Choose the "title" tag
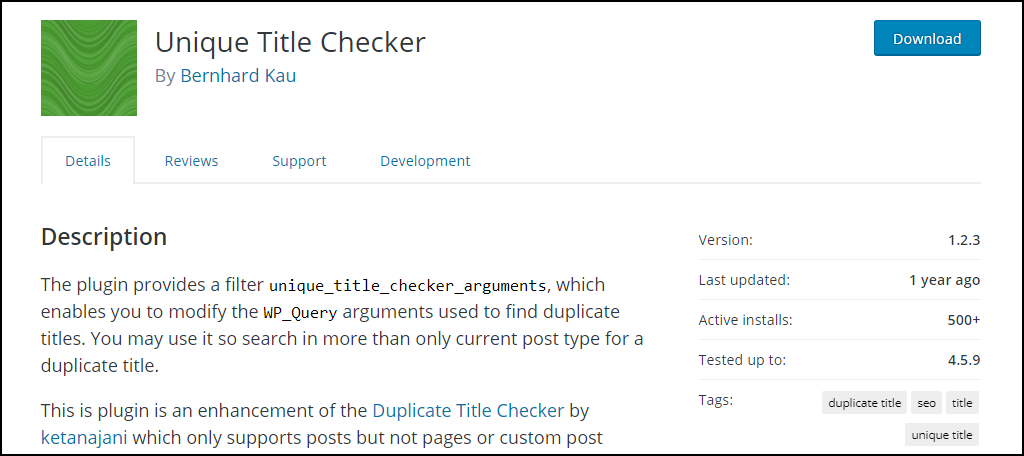This screenshot has width=1024, height=456. pos(962,403)
